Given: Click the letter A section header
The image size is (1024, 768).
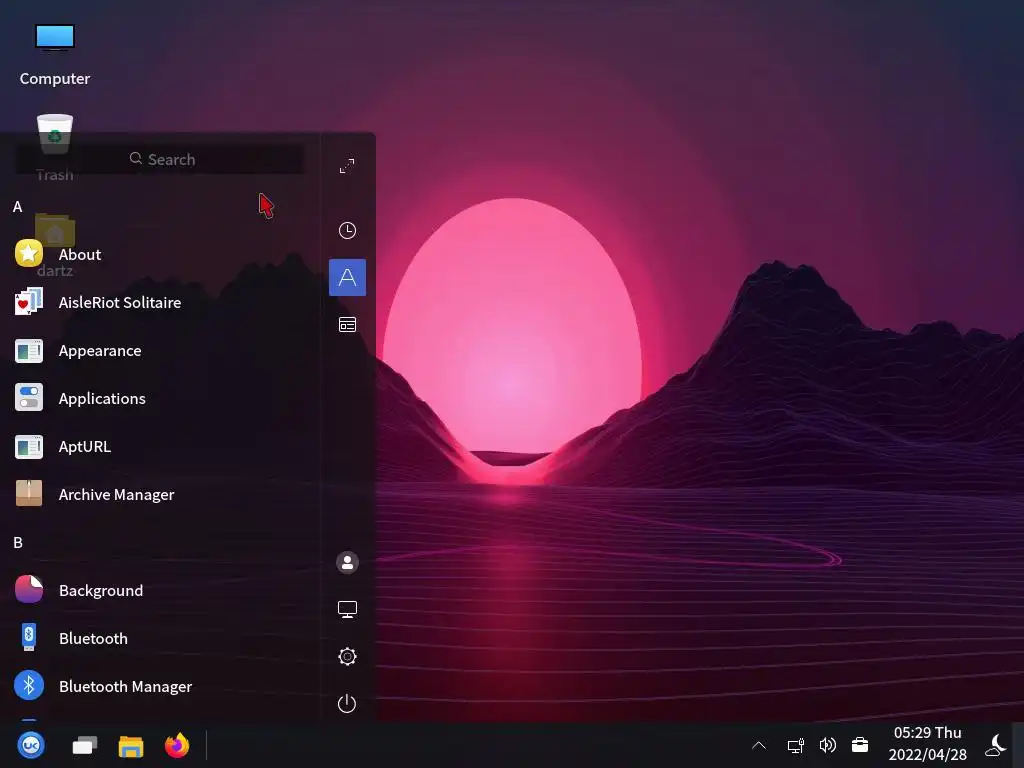Looking at the screenshot, I should point(18,207).
